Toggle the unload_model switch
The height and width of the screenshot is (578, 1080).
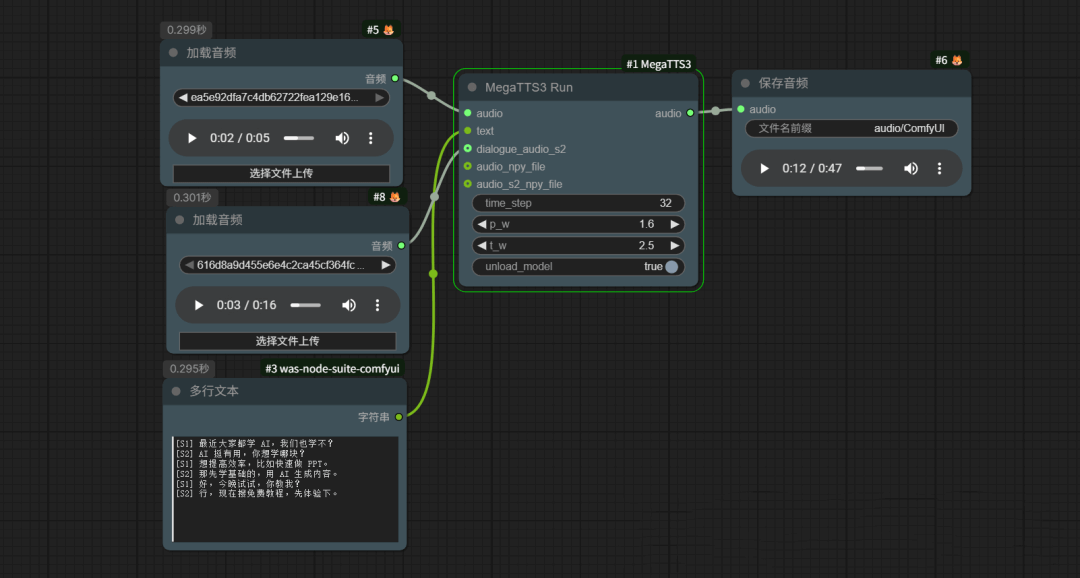point(672,267)
